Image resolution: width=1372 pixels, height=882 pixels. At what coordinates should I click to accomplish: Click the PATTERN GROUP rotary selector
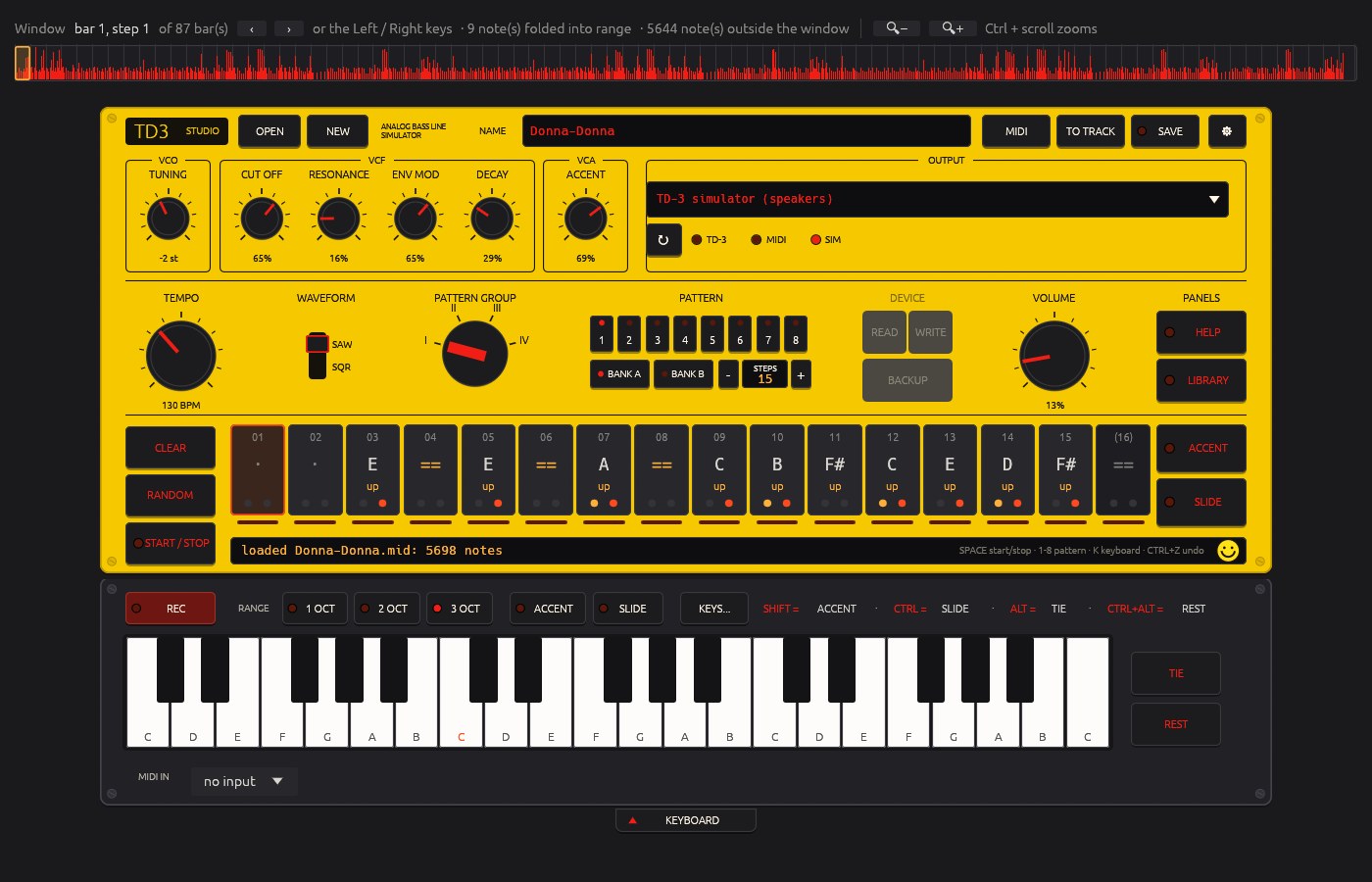click(475, 353)
